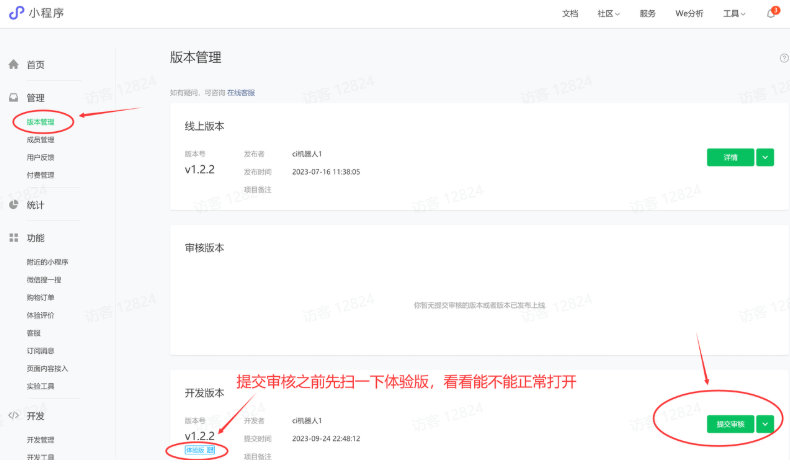Expand the 工具 dropdown menu
This screenshot has width=790, height=464.
734,14
